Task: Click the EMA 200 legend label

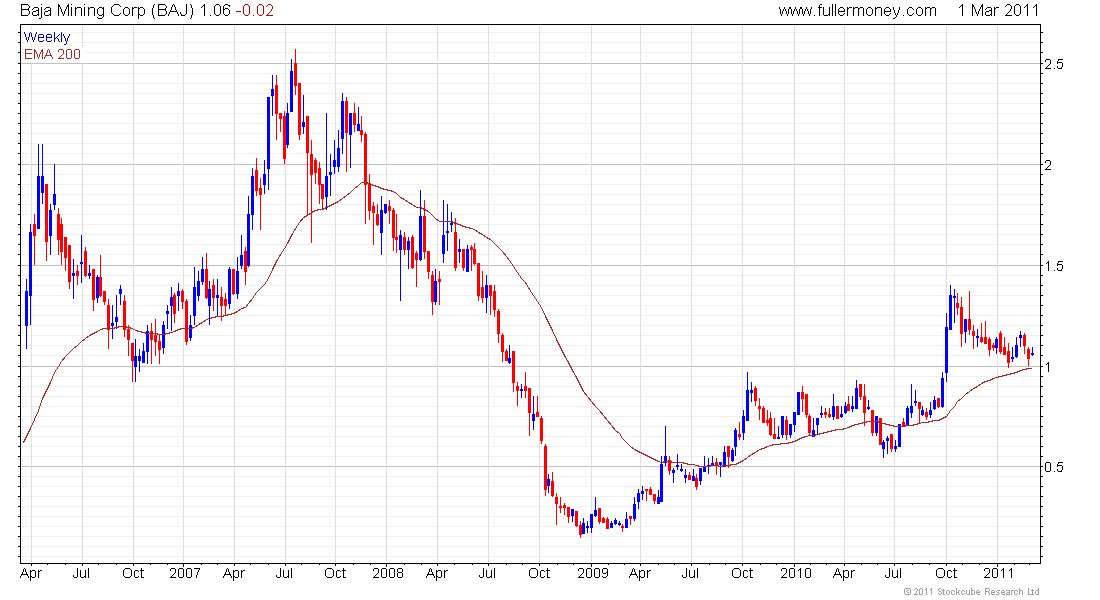Action: [52, 54]
